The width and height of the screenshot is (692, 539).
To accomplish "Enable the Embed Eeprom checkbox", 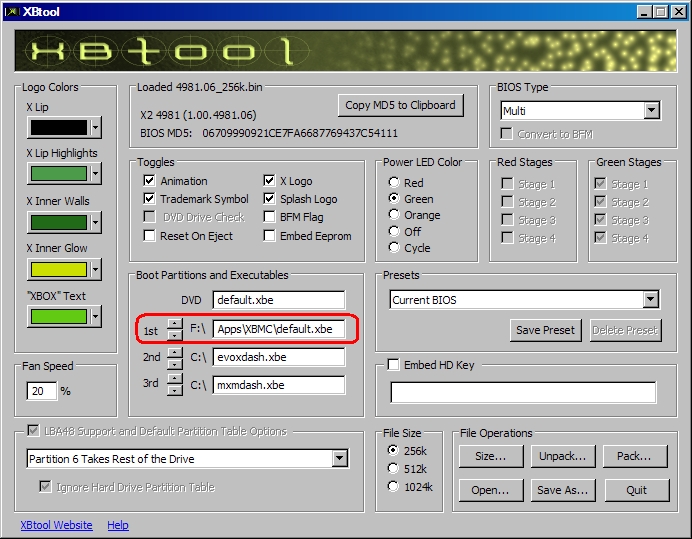I will coord(269,236).
